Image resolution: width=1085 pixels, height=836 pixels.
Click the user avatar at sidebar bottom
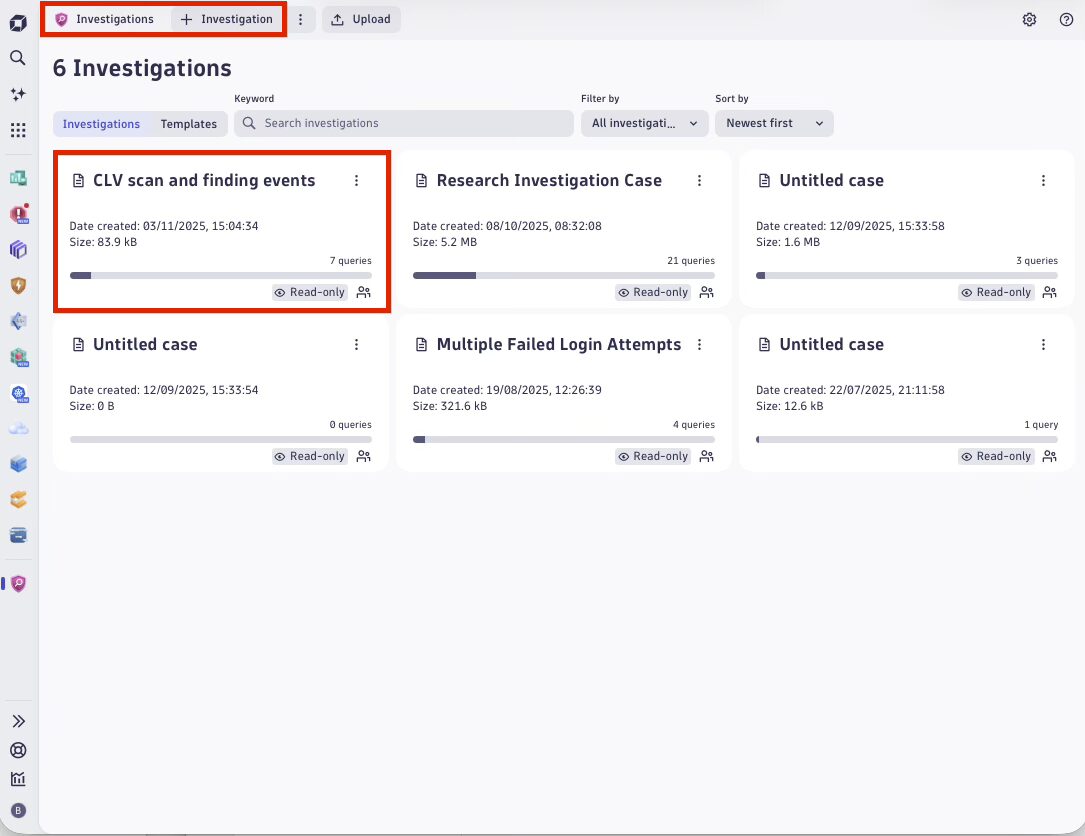[17, 810]
